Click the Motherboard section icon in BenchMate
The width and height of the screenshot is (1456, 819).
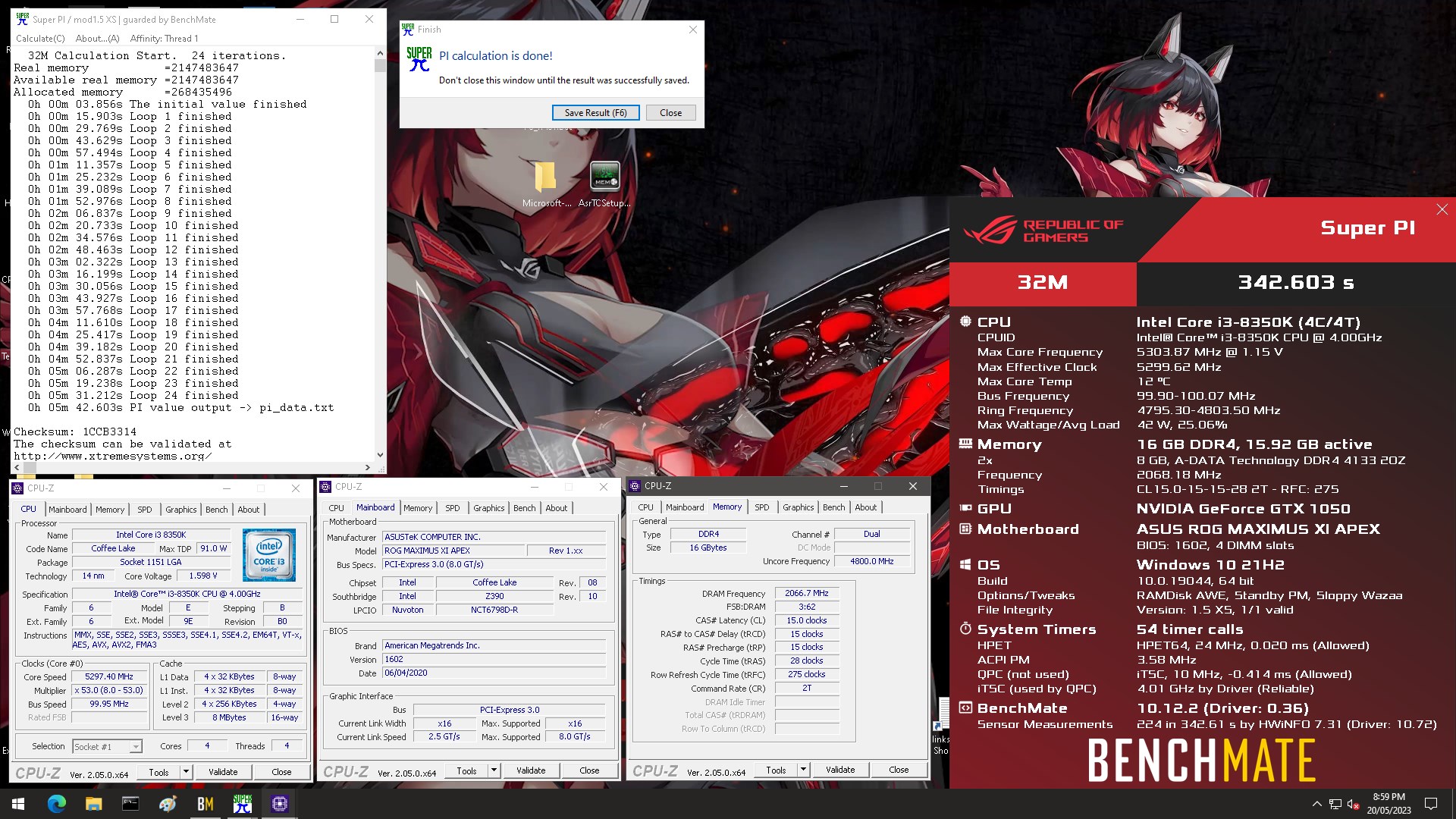965,529
